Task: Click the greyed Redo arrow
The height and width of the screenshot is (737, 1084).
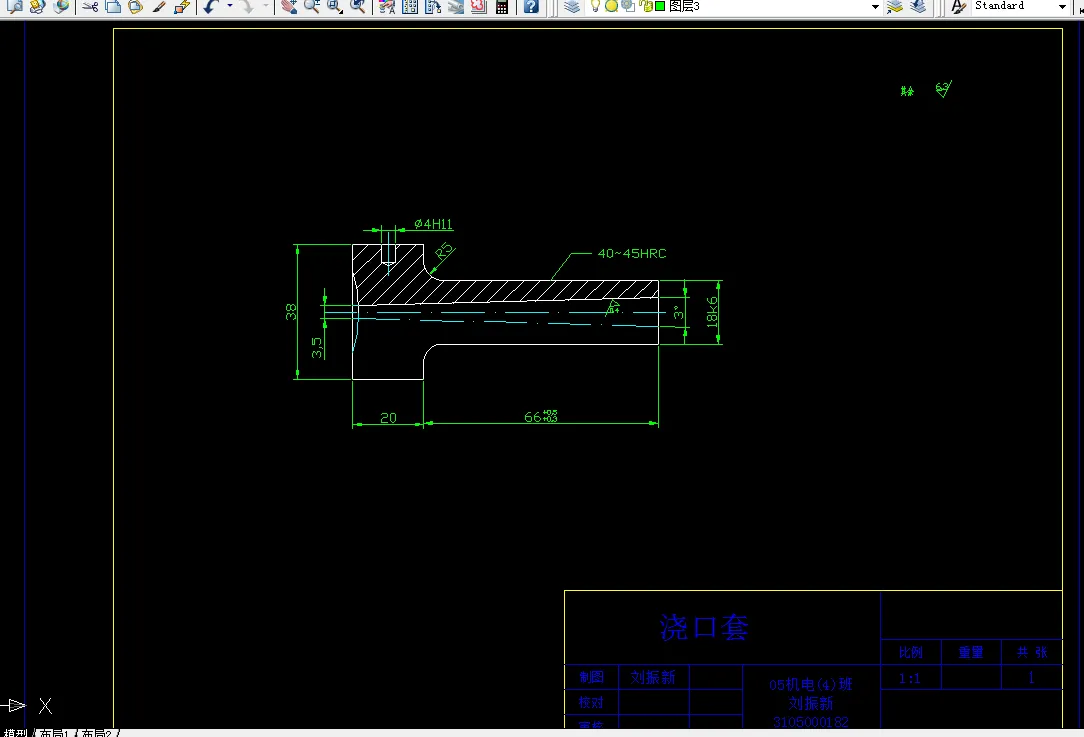Action: pyautogui.click(x=247, y=7)
